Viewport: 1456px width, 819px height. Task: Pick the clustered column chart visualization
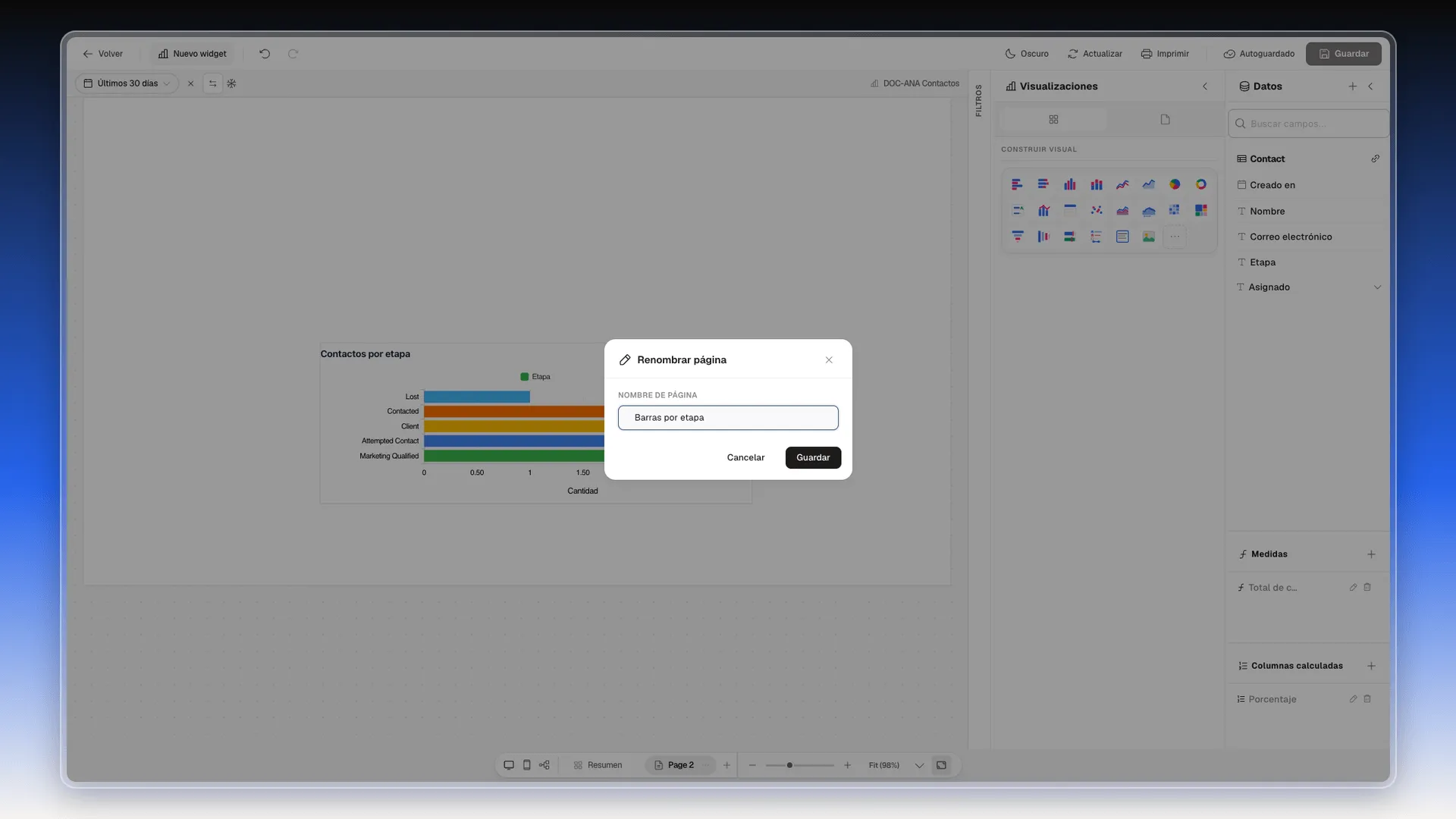(x=1070, y=184)
